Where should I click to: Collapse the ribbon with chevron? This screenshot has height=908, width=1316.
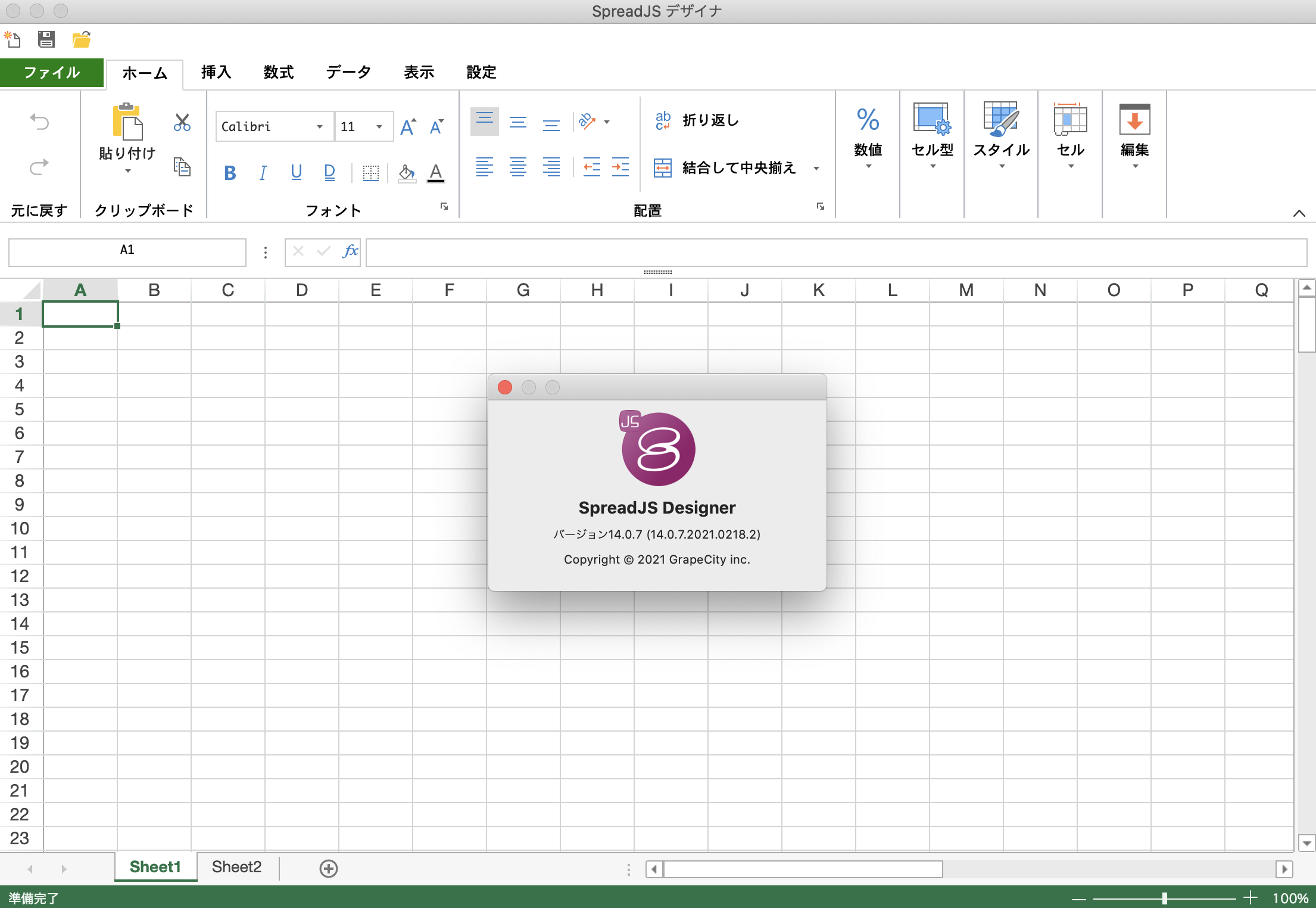click(1299, 213)
